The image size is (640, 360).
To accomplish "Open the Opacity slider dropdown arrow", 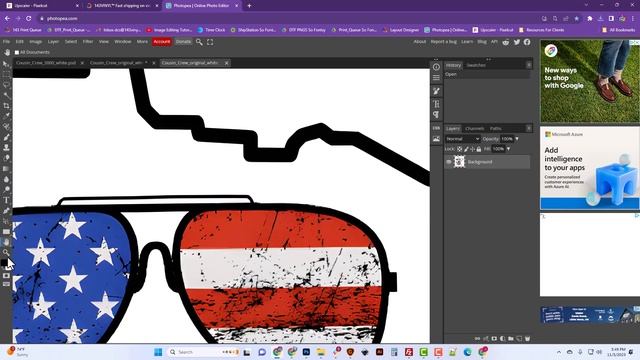I will 517,139.
